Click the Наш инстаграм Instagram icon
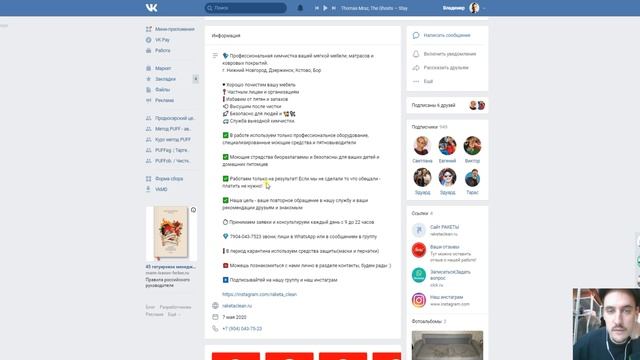The height and width of the screenshot is (360, 640). 419,300
